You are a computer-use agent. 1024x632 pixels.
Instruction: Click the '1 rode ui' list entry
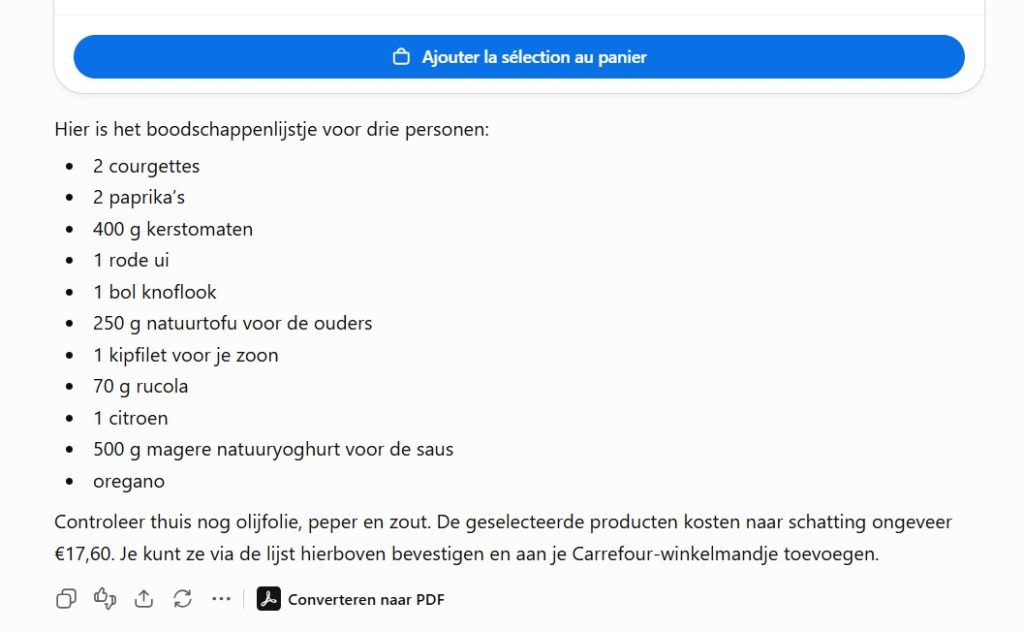(131, 261)
